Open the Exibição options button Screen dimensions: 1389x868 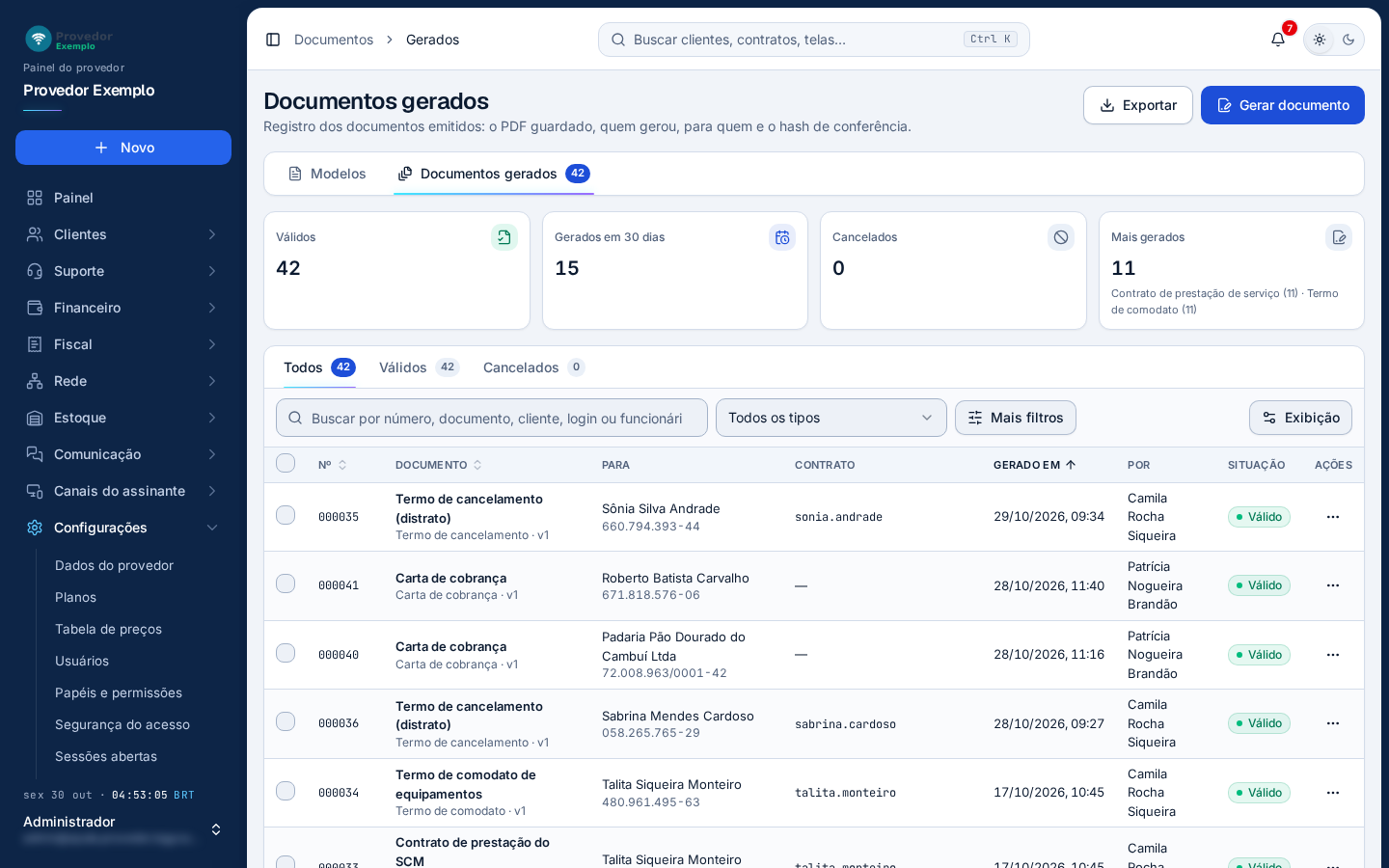click(x=1300, y=418)
